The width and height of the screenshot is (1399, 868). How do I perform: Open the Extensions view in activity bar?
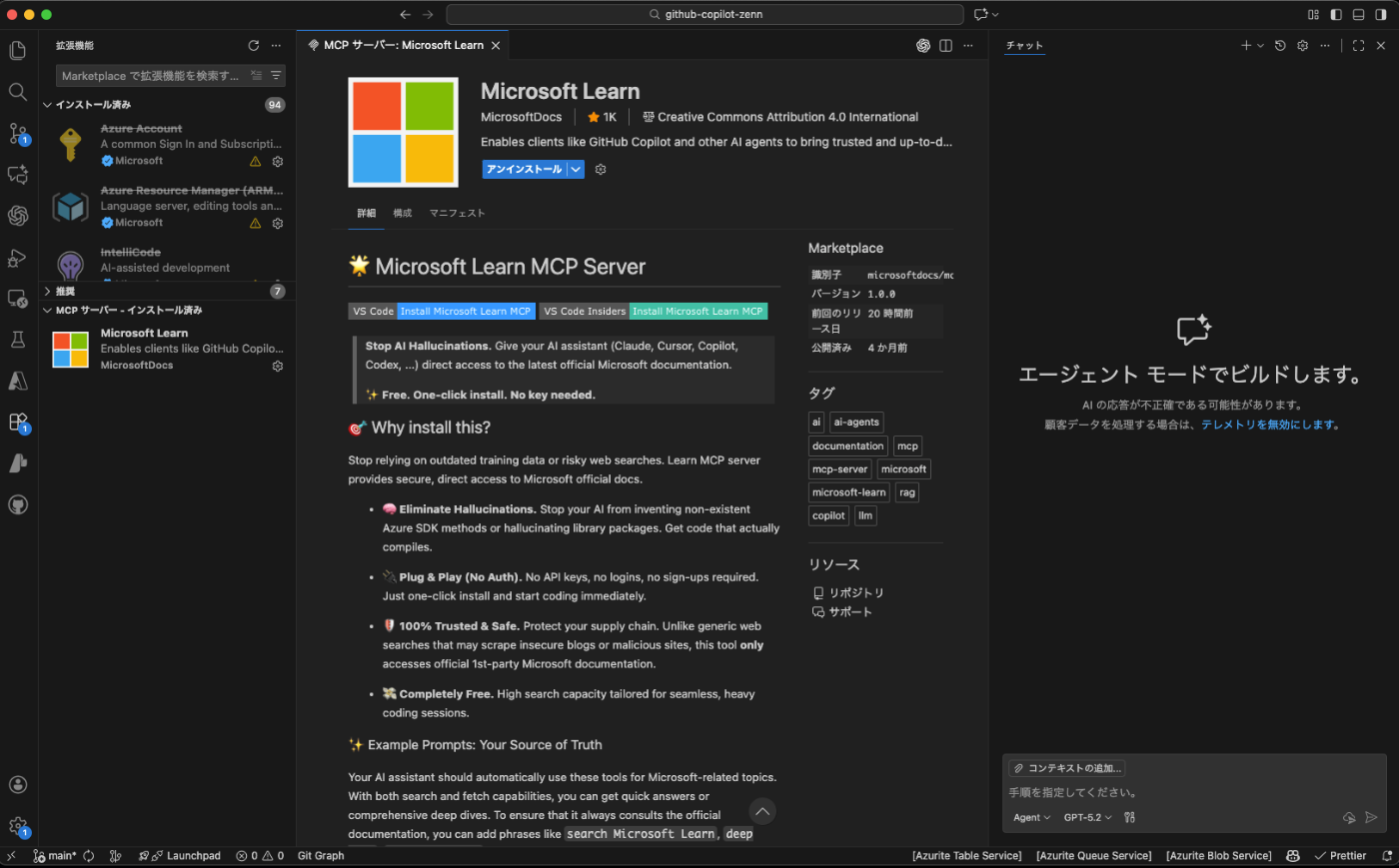click(18, 423)
